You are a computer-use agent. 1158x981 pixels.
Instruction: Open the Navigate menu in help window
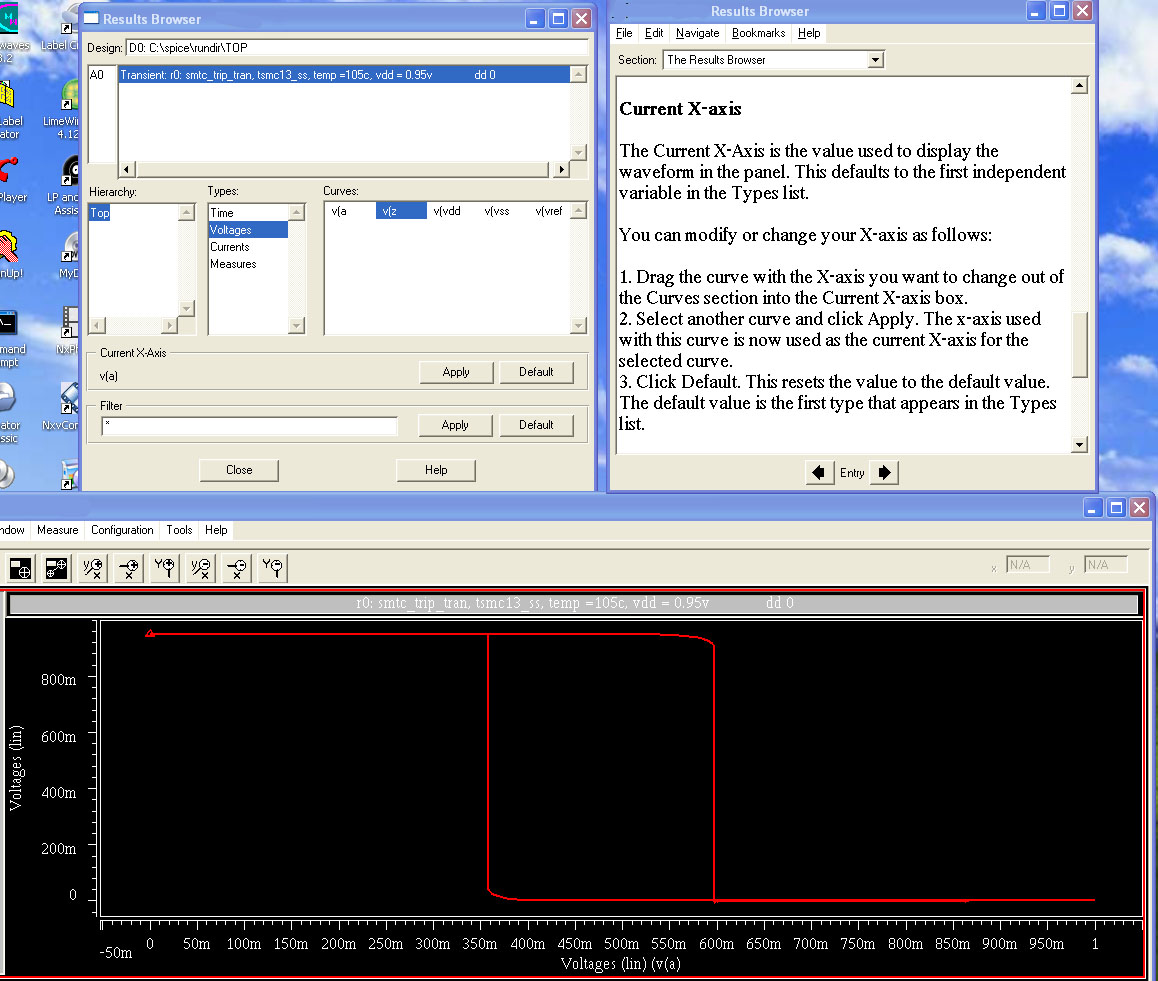click(697, 33)
